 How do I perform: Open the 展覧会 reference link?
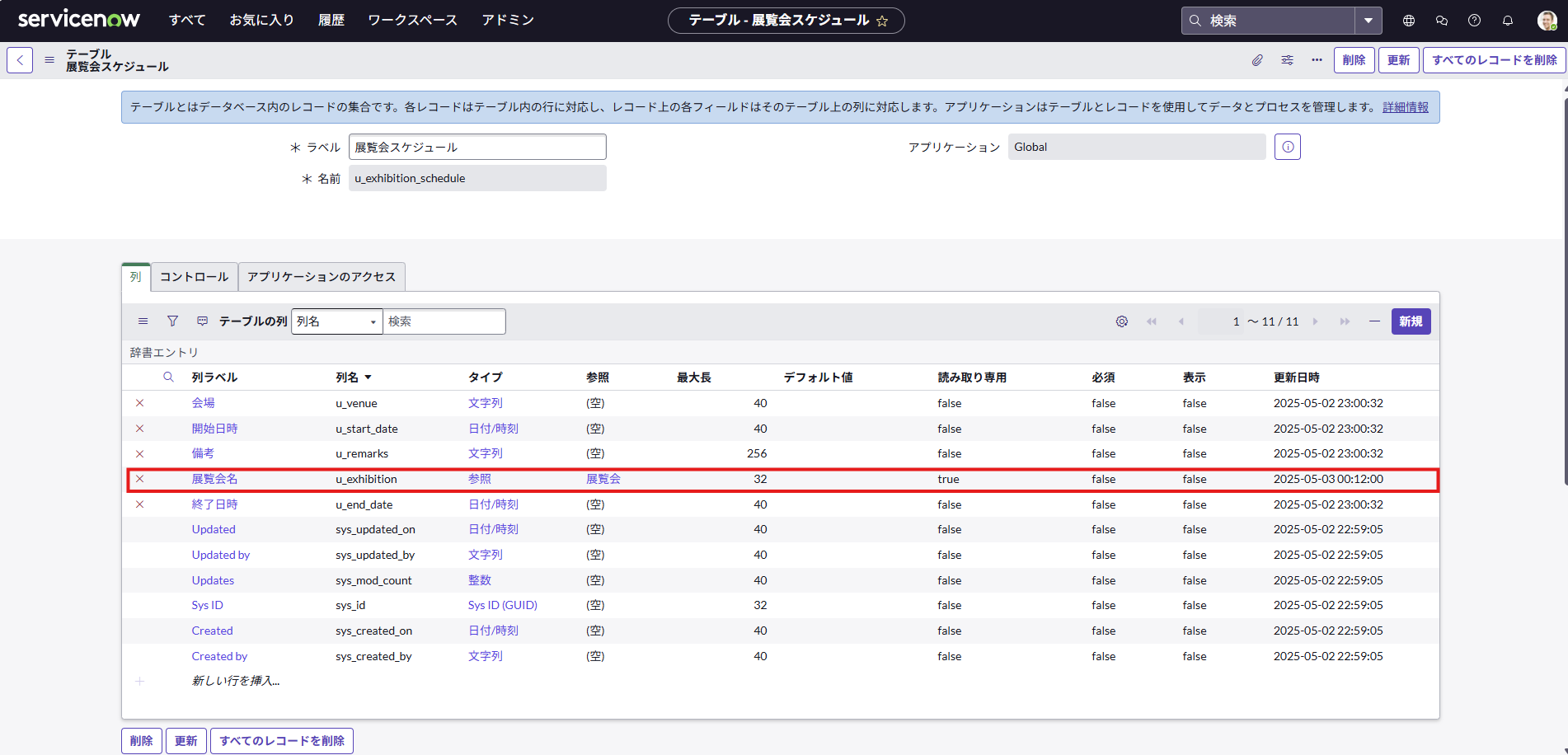pyautogui.click(x=603, y=479)
